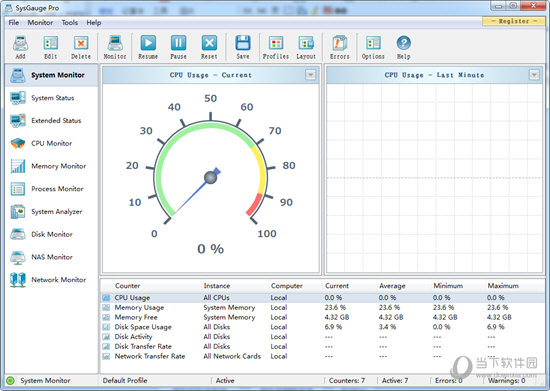
Task: Open Memory Monitor in the sidebar
Action: [x=52, y=166]
